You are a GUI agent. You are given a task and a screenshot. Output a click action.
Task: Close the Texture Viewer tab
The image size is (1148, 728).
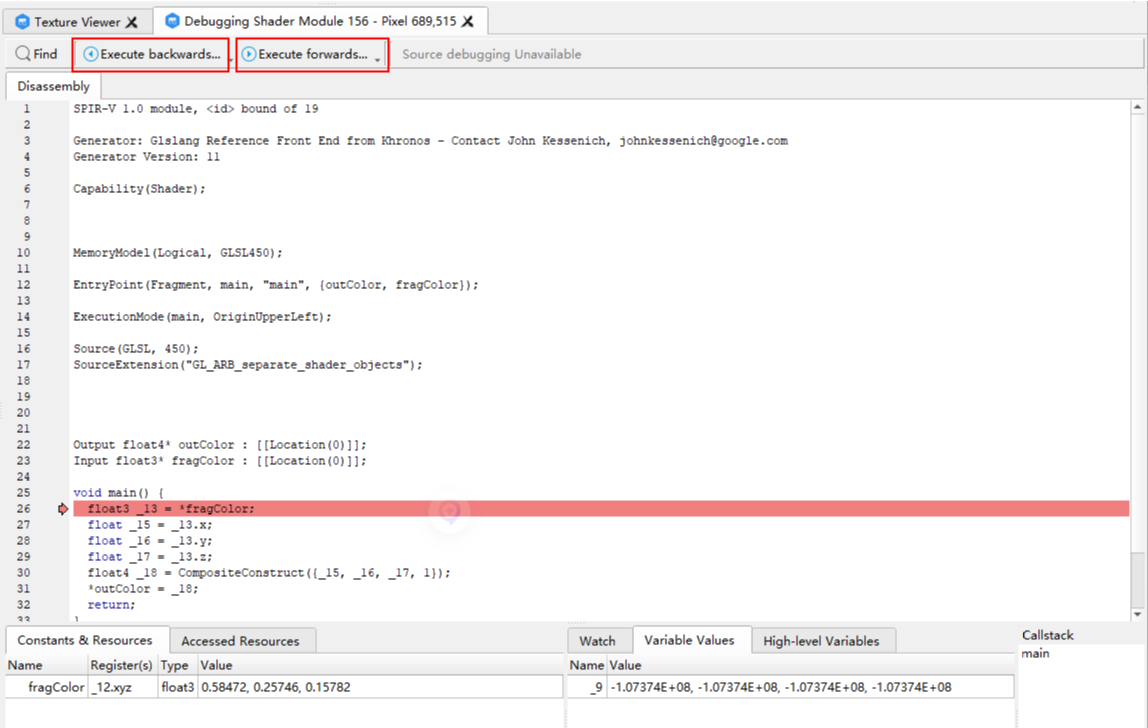[x=132, y=22]
